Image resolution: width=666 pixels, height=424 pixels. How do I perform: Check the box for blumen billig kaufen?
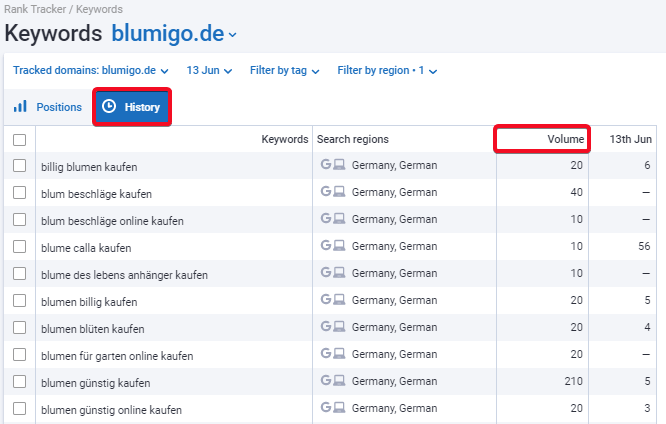[19, 301]
